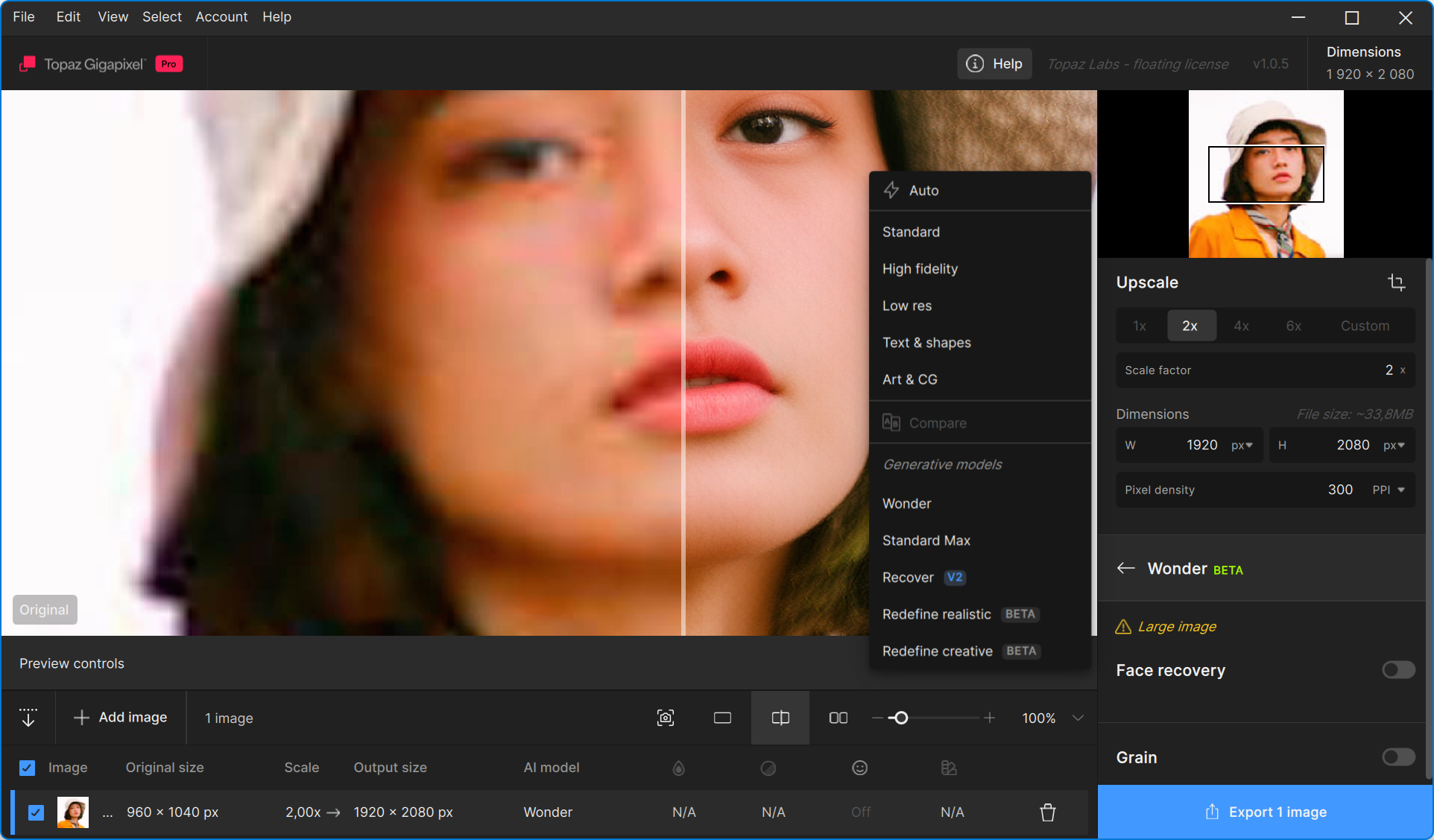1434x840 pixels.
Task: Select side-by-side view icon
Action: tap(838, 718)
